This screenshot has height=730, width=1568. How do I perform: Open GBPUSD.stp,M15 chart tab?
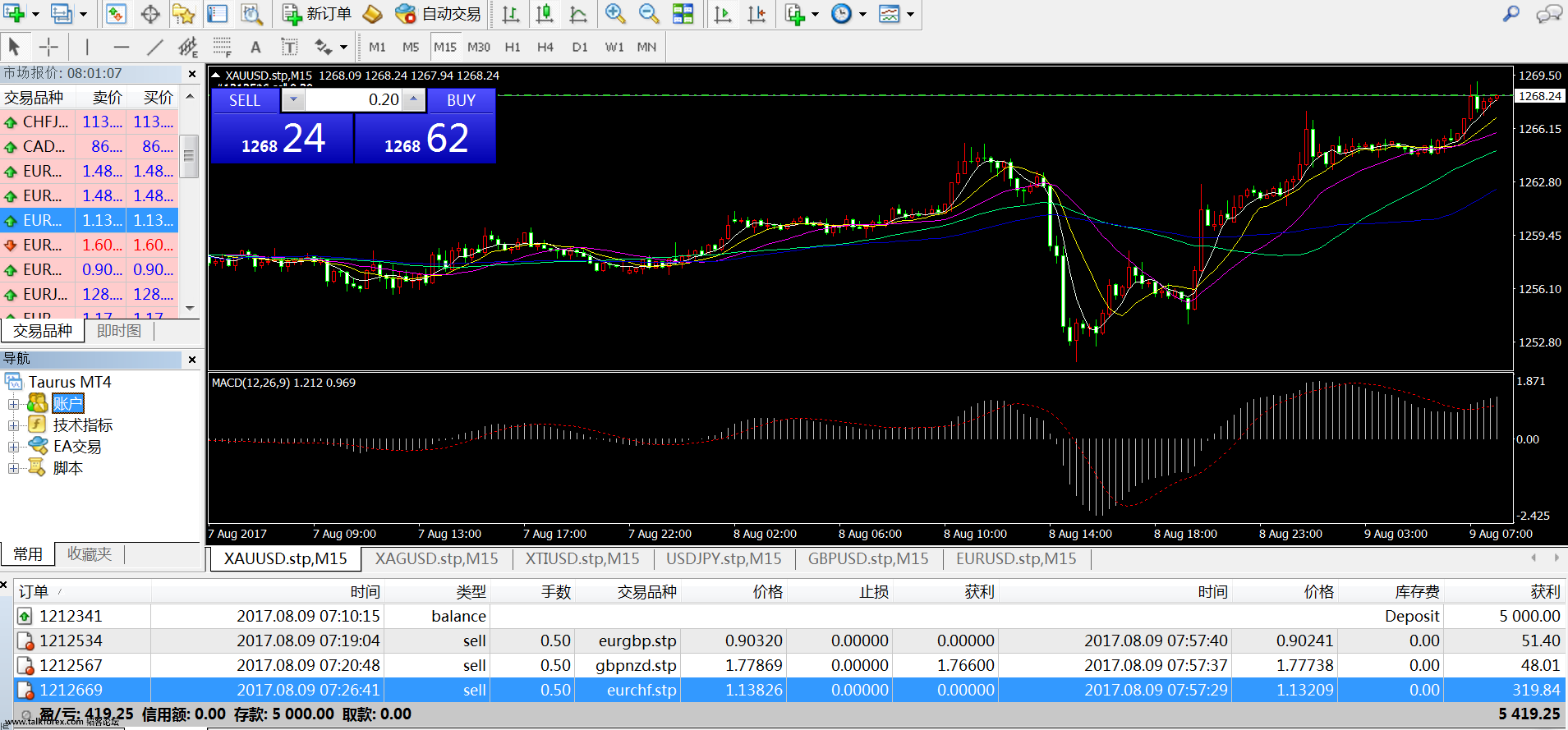(868, 558)
